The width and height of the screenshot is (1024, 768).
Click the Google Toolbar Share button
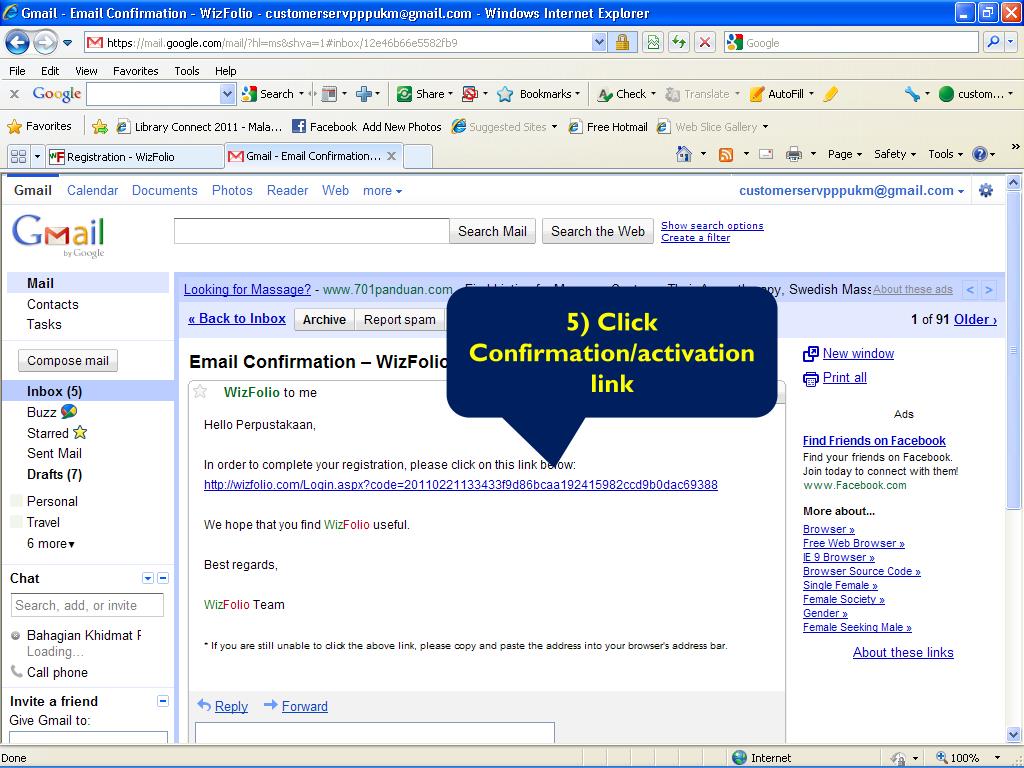(424, 94)
